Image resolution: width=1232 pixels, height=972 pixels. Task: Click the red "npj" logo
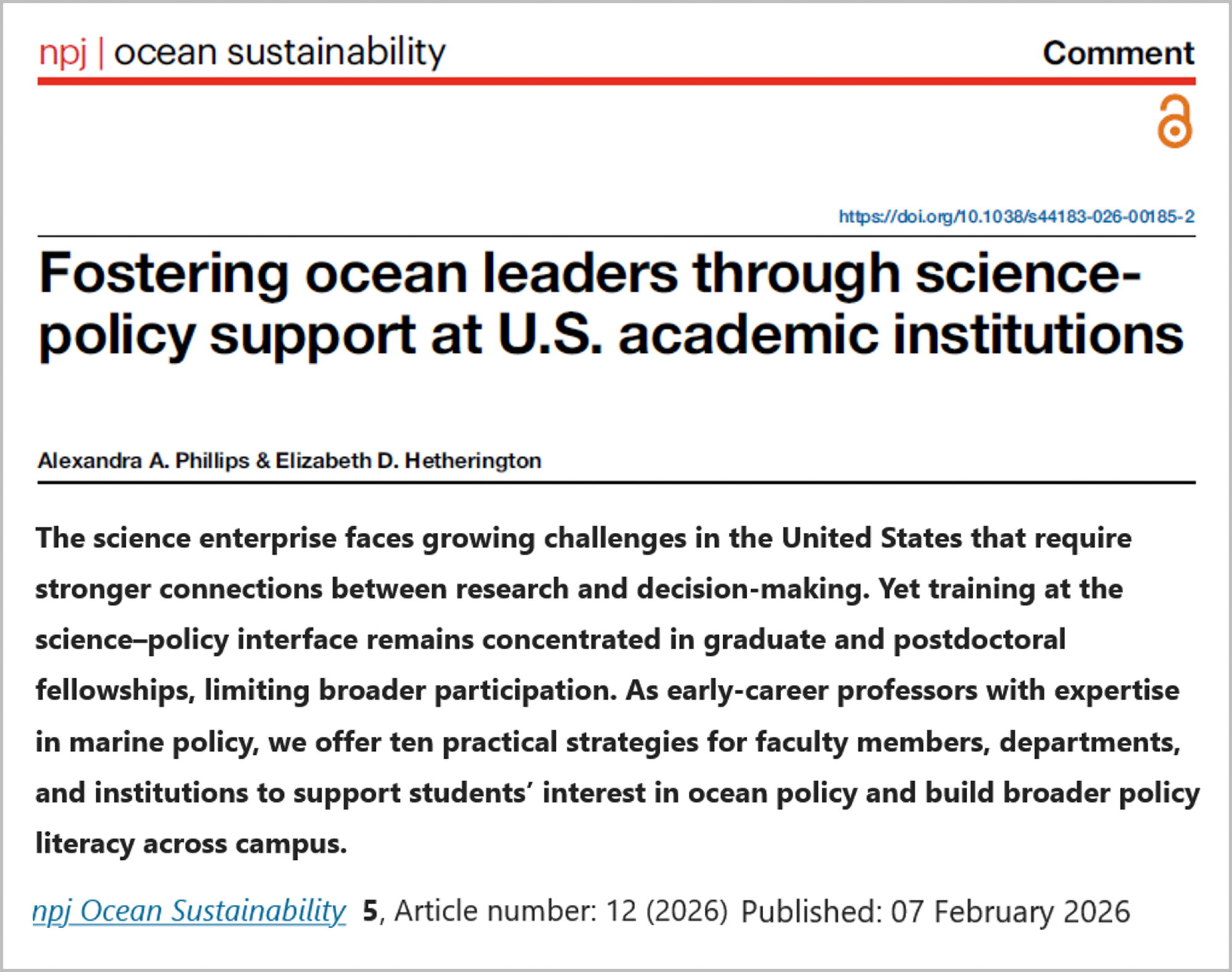tap(62, 54)
